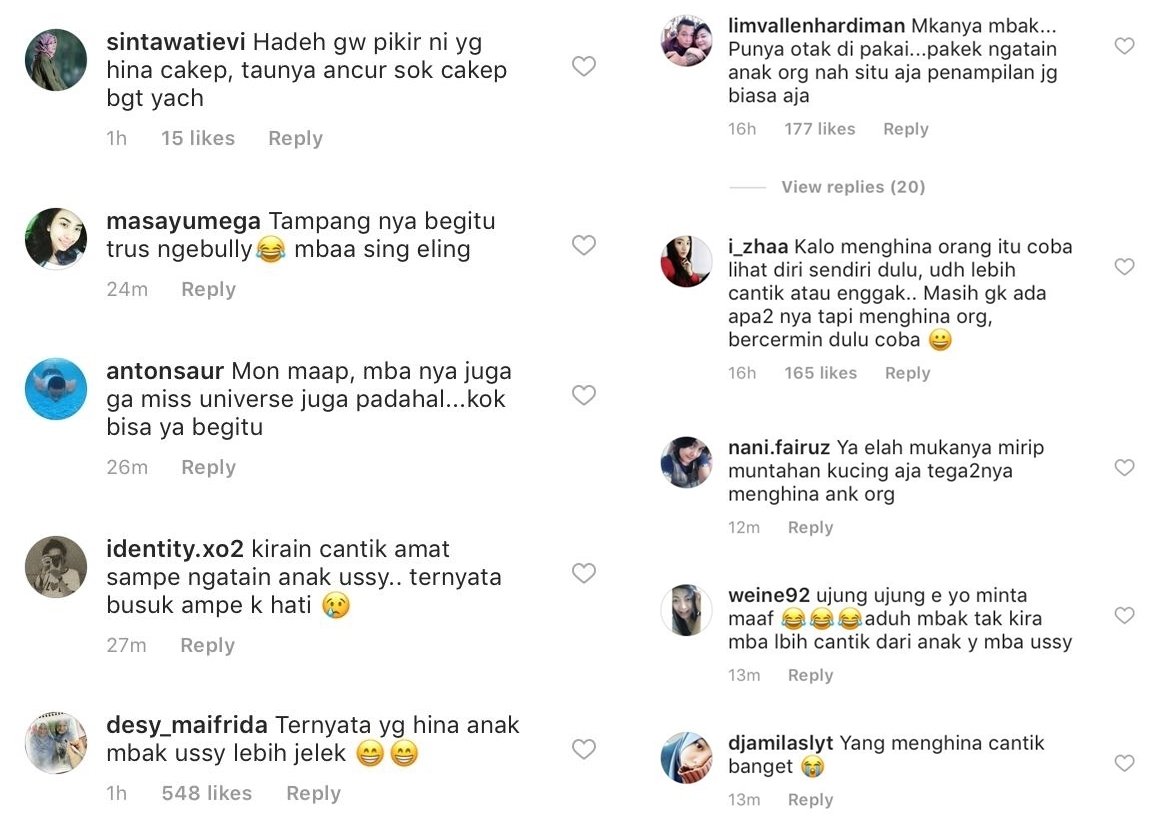The height and width of the screenshot is (826, 1171).
Task: Reply to desy_maifrida's comment
Action: (313, 793)
